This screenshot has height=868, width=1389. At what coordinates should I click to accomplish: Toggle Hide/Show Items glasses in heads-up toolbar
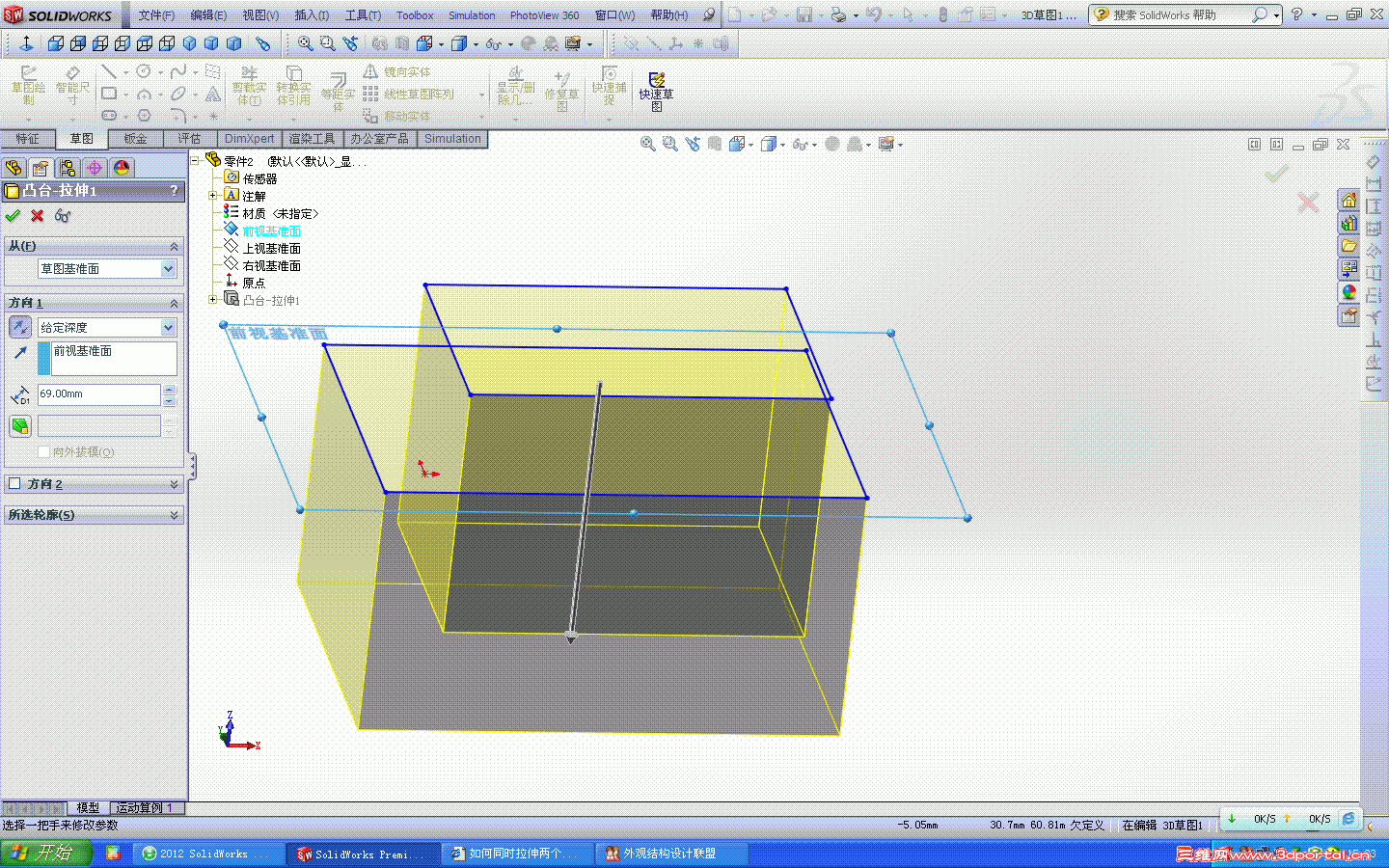(800, 144)
